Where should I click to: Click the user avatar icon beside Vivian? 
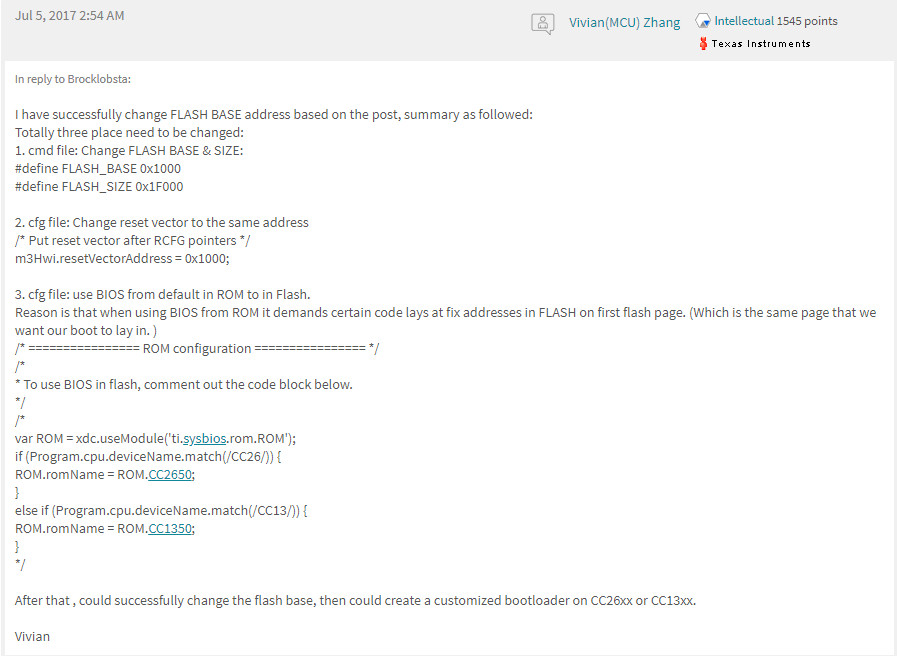(542, 23)
